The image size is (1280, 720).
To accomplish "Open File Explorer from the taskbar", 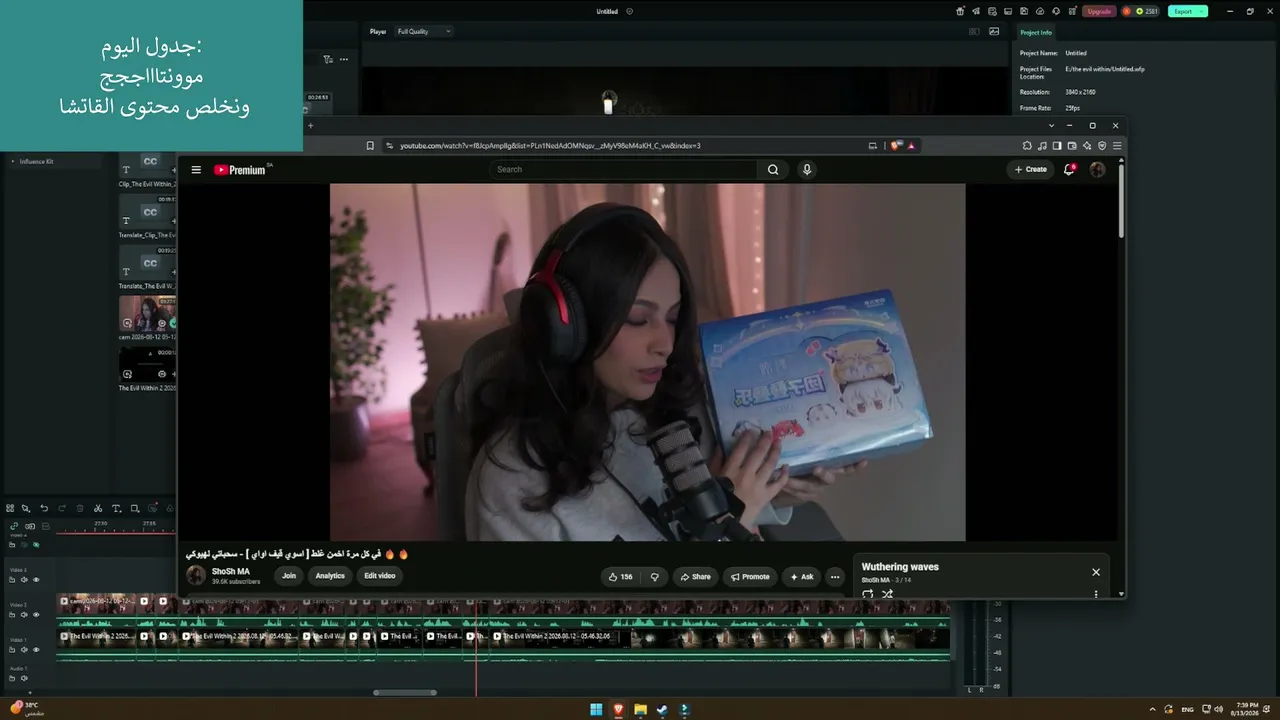I will coord(640,710).
